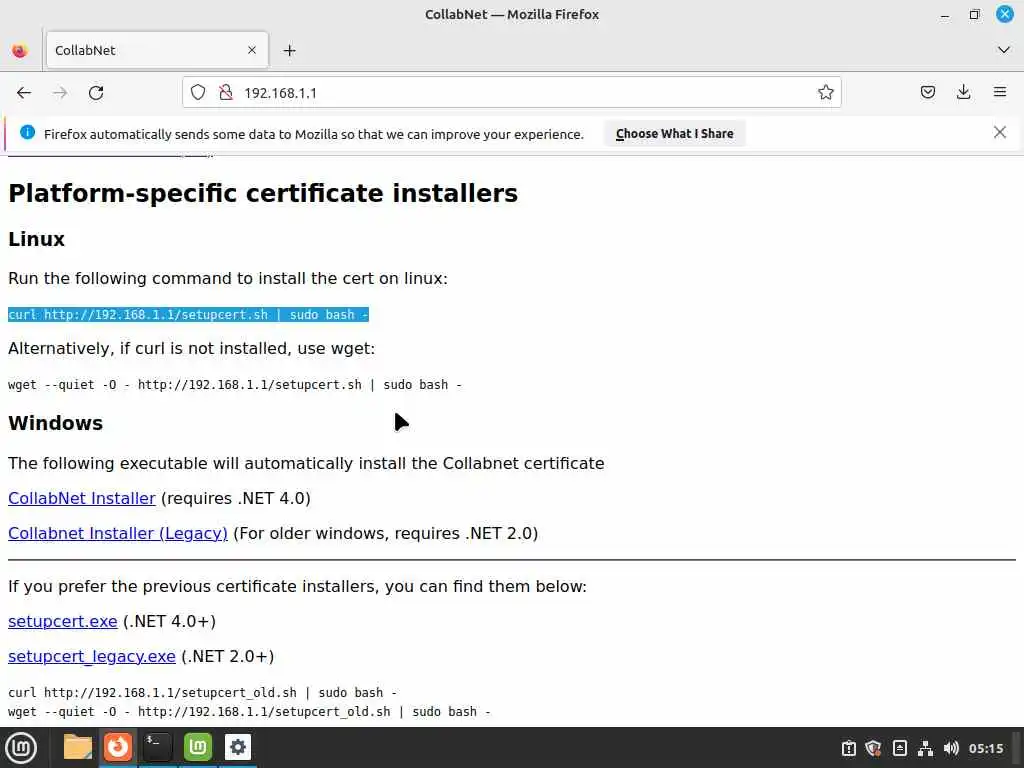
Task: Click the insecure connection padlock icon
Action: coord(226,93)
